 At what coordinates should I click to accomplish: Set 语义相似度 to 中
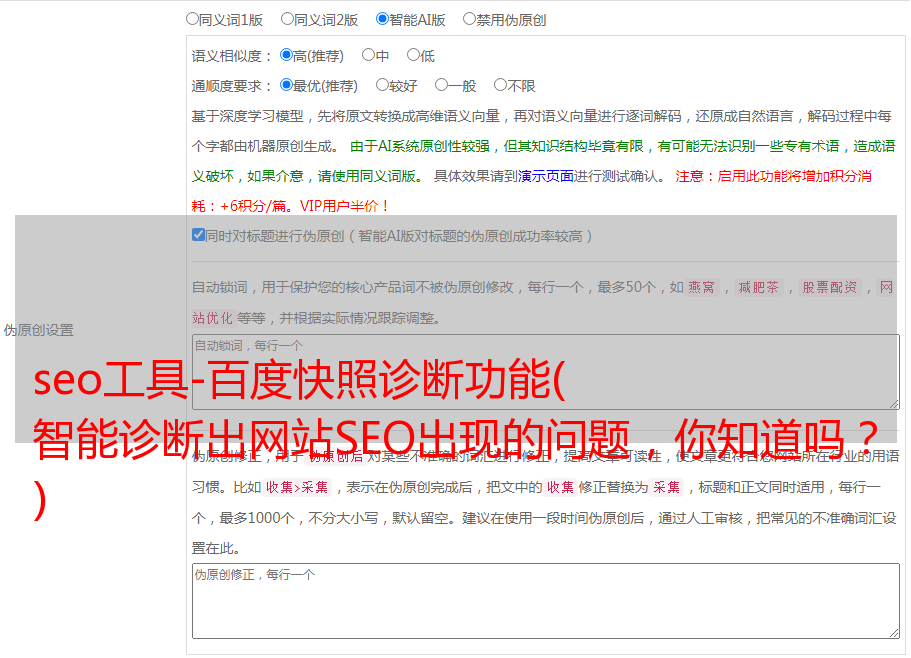(x=368, y=55)
